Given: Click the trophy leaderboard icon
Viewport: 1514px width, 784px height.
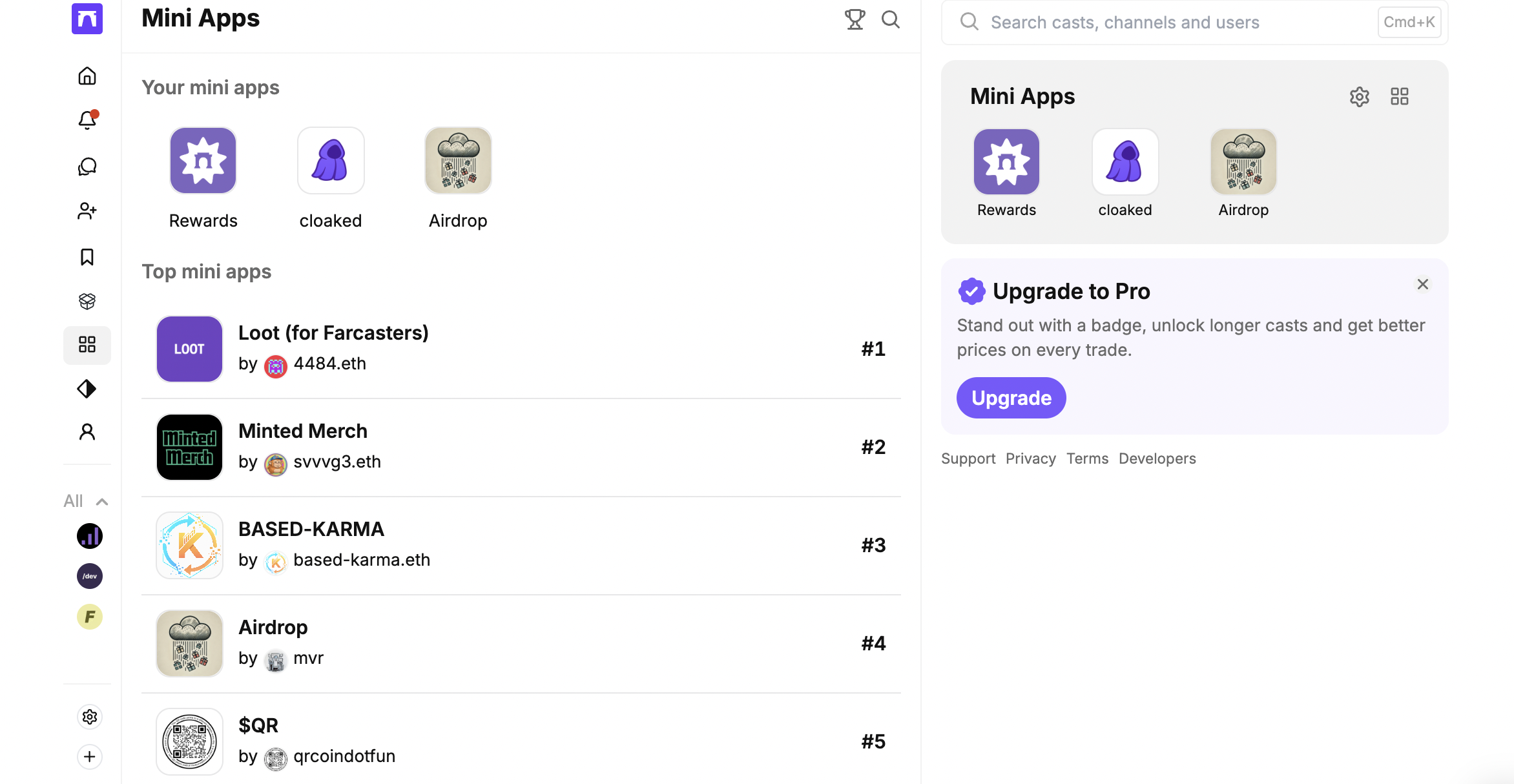Looking at the screenshot, I should [x=855, y=19].
